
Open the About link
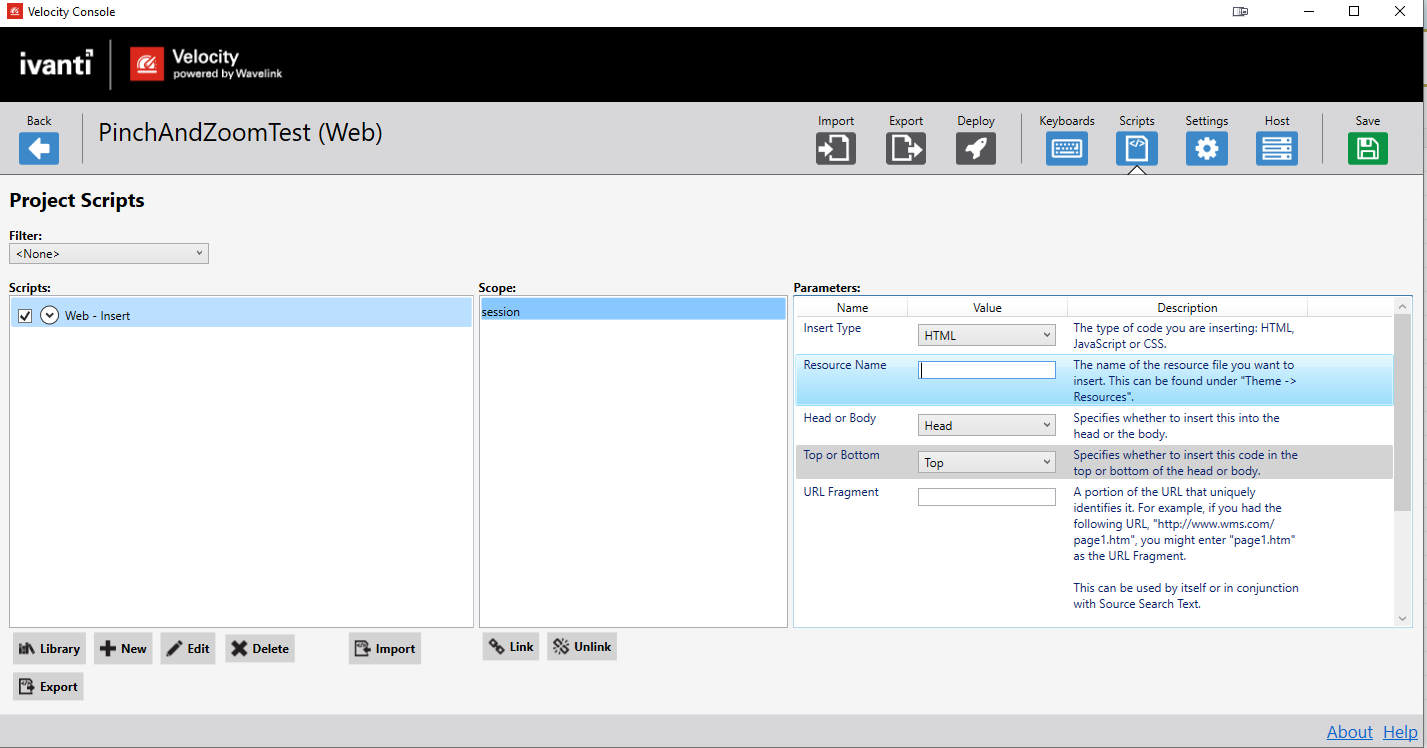1349,732
